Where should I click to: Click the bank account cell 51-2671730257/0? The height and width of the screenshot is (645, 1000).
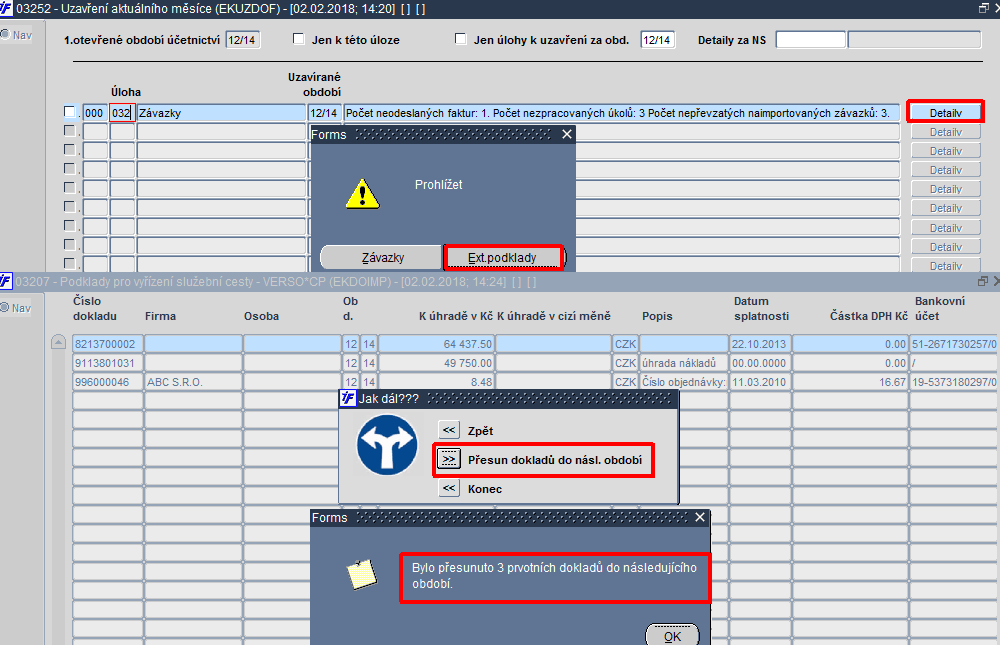(955, 344)
